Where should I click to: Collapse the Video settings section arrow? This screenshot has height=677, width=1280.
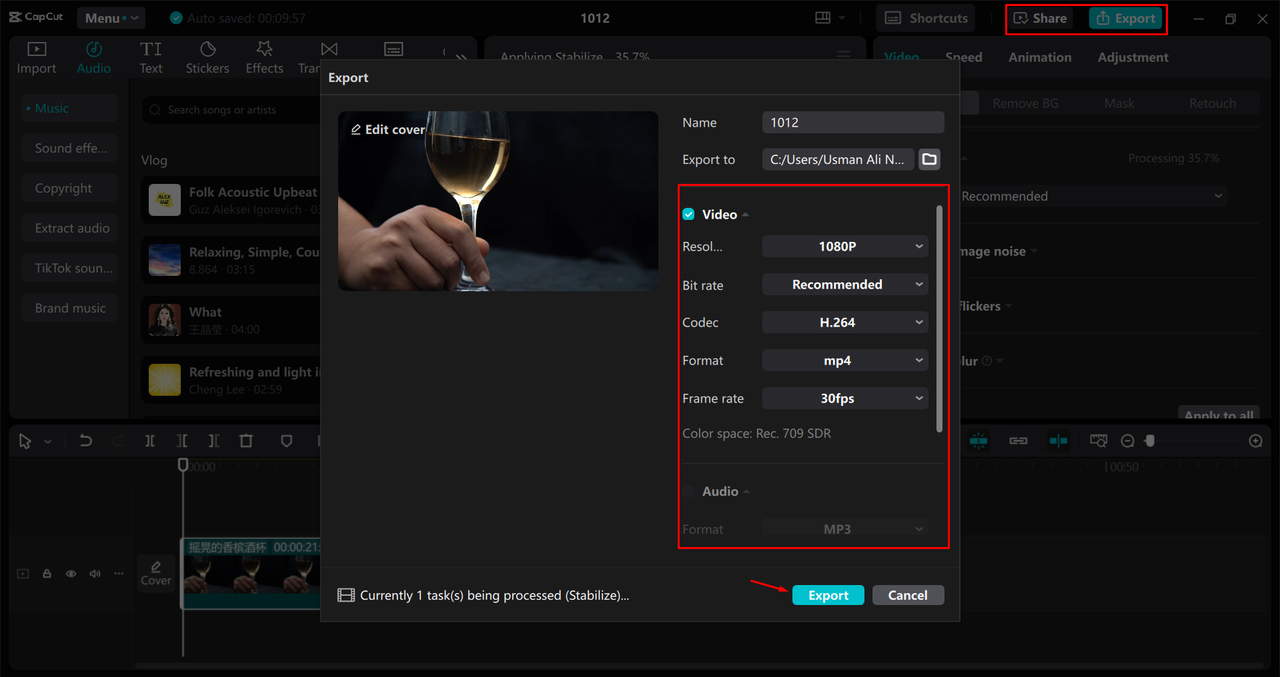point(745,215)
